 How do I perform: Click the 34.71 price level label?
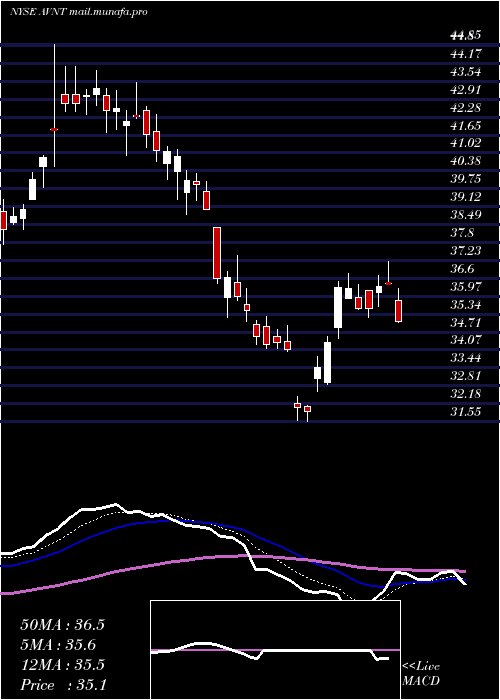[x=466, y=322]
